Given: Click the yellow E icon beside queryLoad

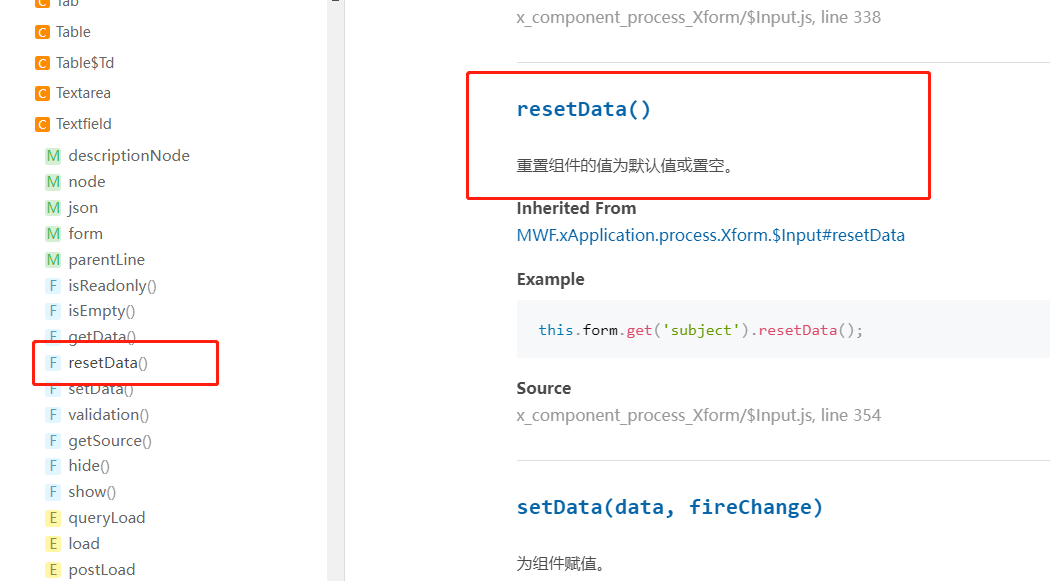Looking at the screenshot, I should (x=53, y=518).
